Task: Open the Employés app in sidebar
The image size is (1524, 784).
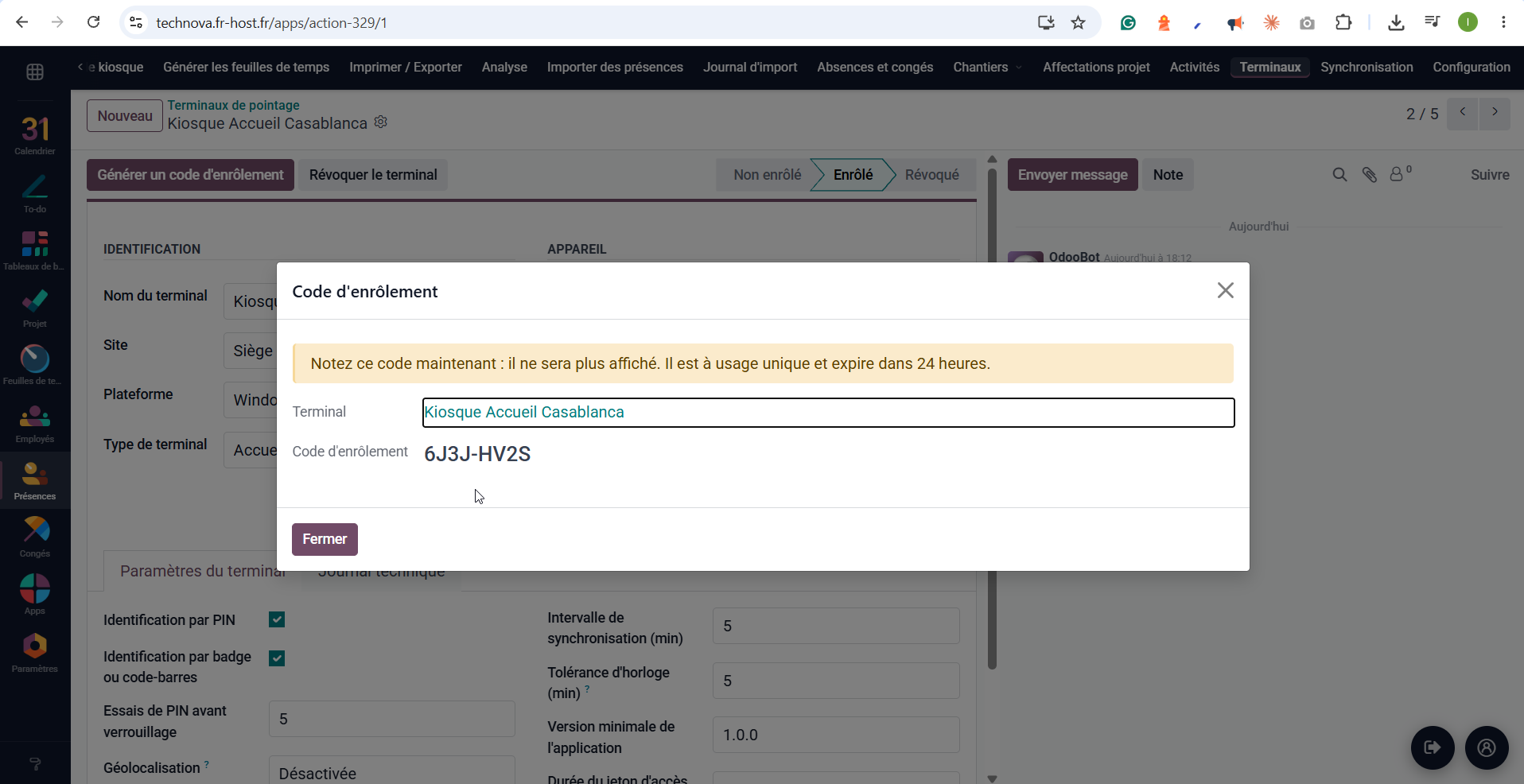Action: click(35, 423)
